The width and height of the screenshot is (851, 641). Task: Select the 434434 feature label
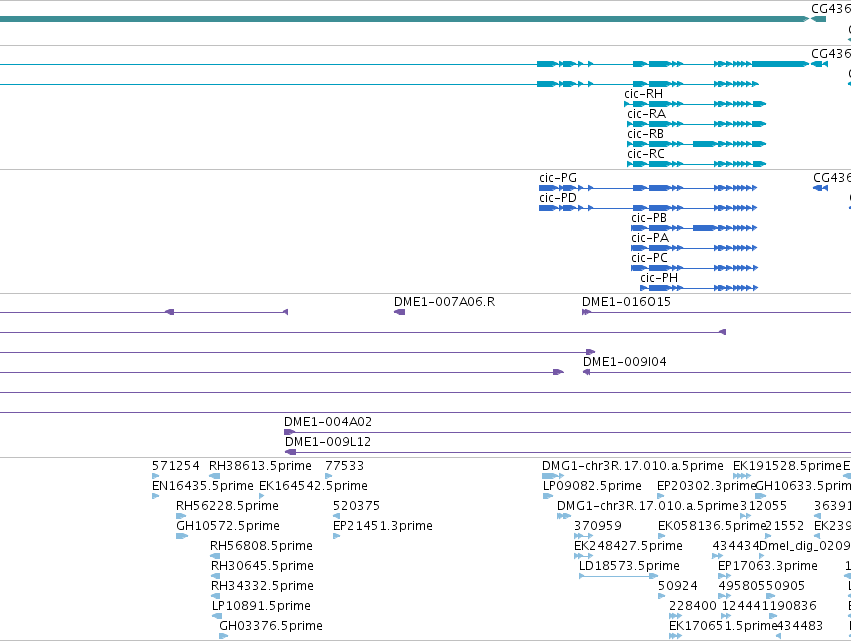click(x=735, y=546)
